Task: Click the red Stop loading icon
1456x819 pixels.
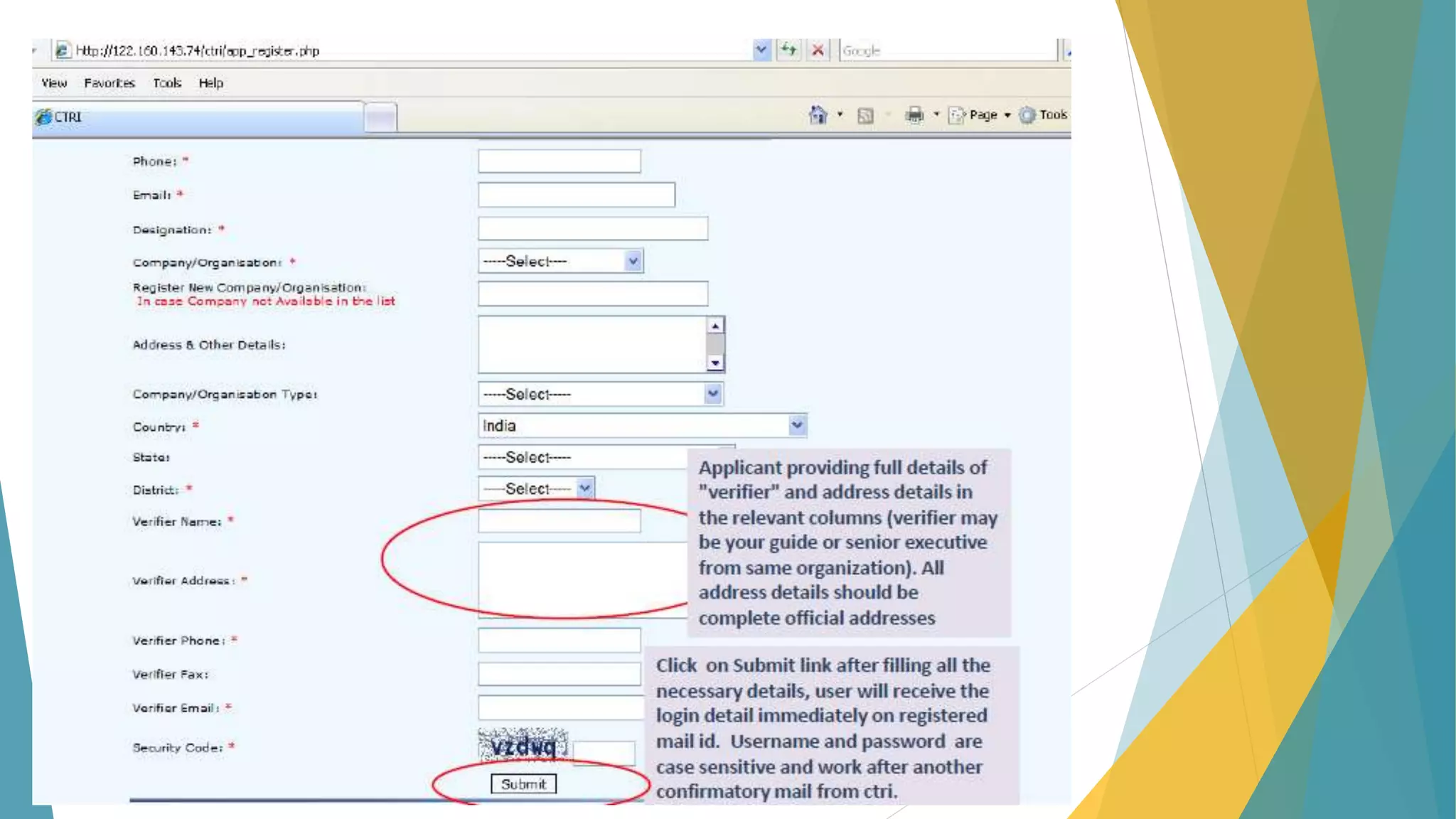Action: coord(818,50)
